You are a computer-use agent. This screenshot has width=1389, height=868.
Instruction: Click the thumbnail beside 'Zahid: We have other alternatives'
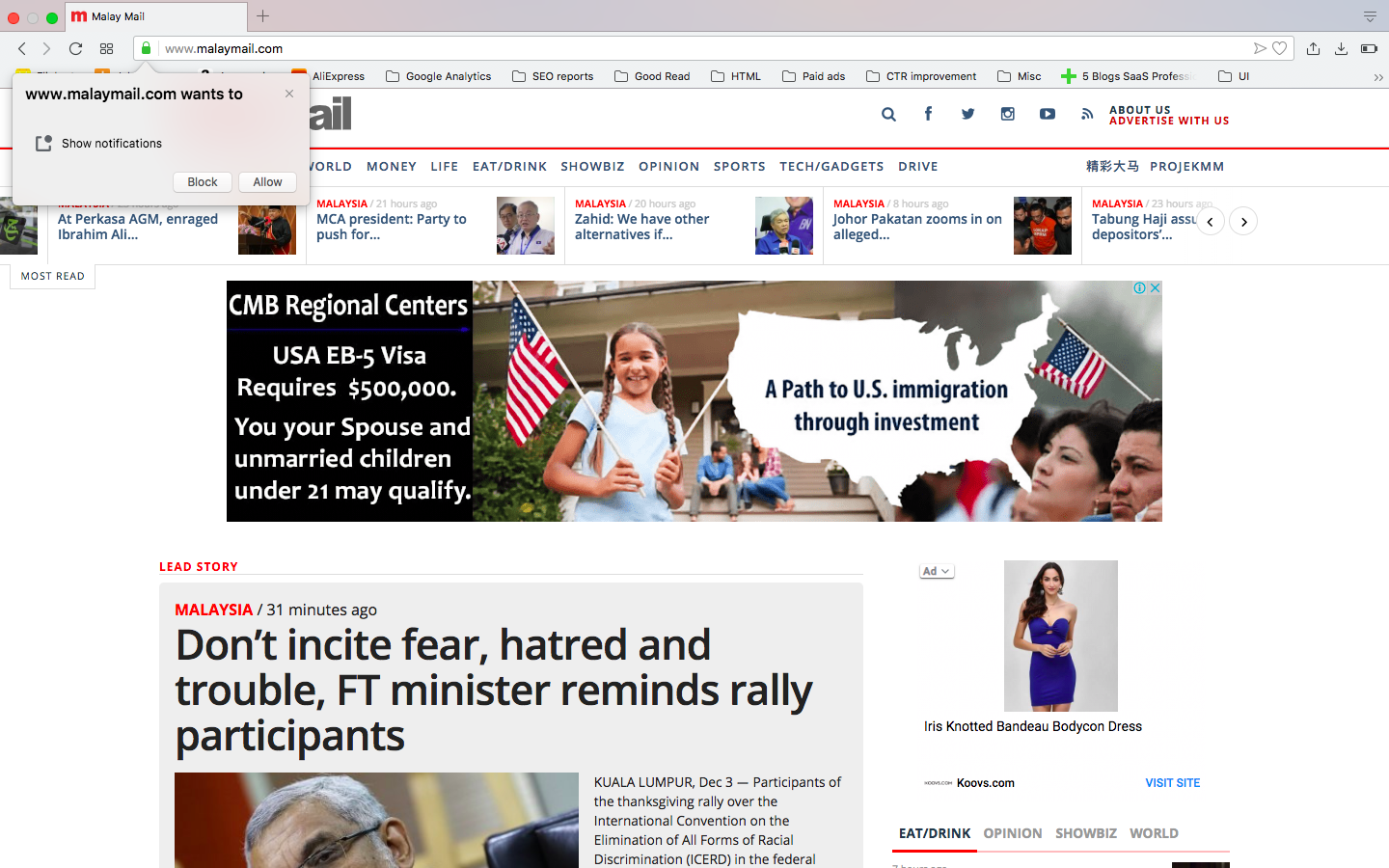click(x=784, y=226)
